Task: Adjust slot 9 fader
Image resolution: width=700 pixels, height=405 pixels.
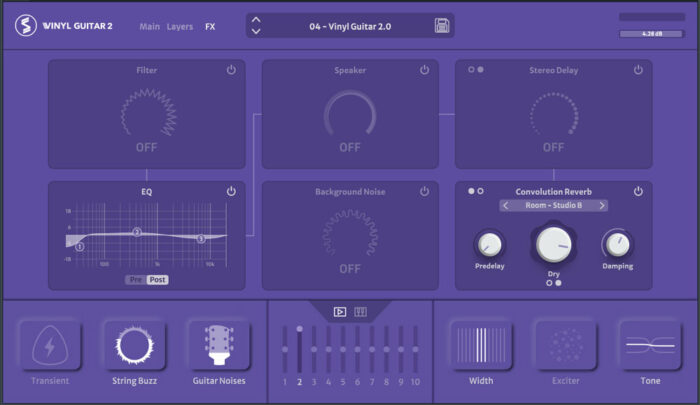Action: 401,349
